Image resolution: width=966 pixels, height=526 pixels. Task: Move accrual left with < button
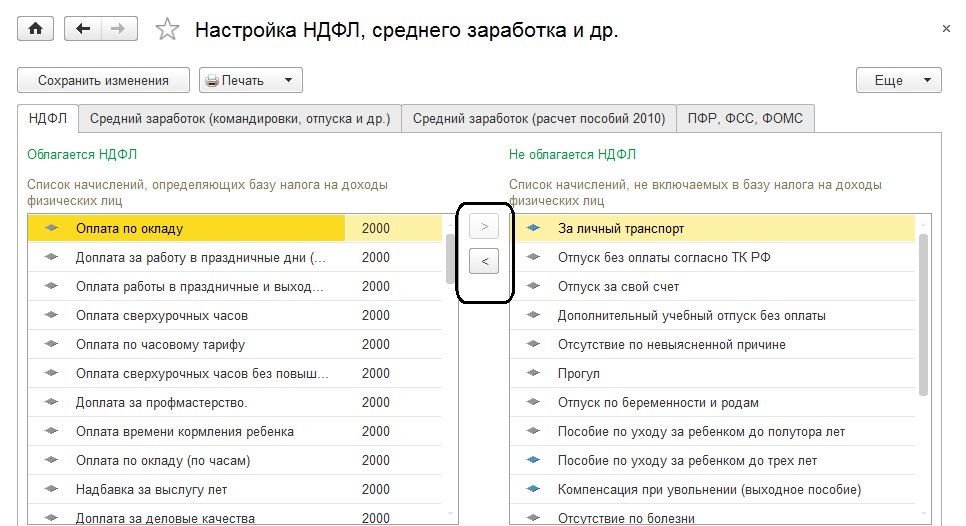[484, 261]
